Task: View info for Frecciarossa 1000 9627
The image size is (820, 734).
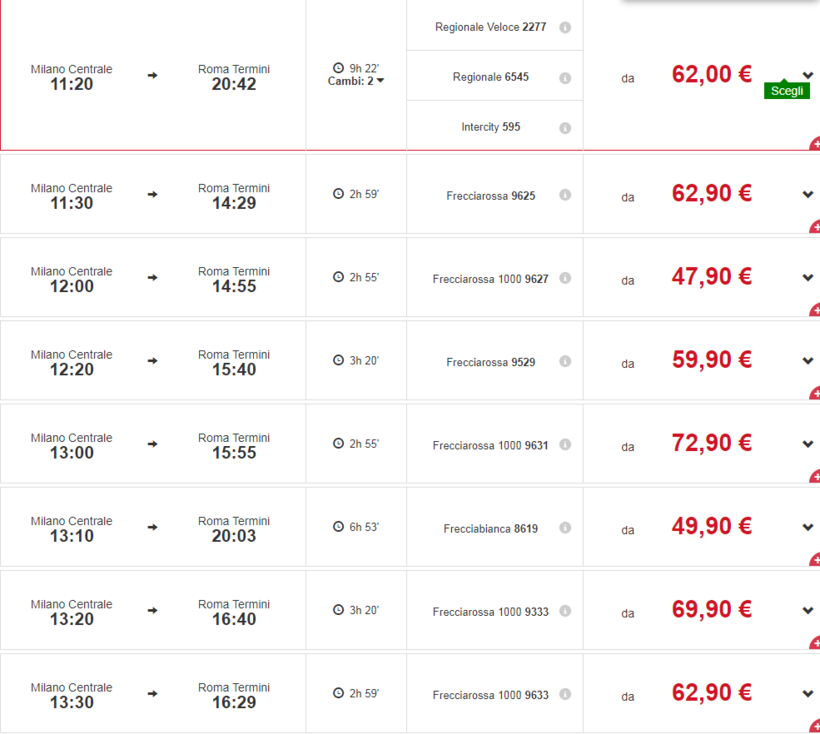Action: click(x=565, y=279)
